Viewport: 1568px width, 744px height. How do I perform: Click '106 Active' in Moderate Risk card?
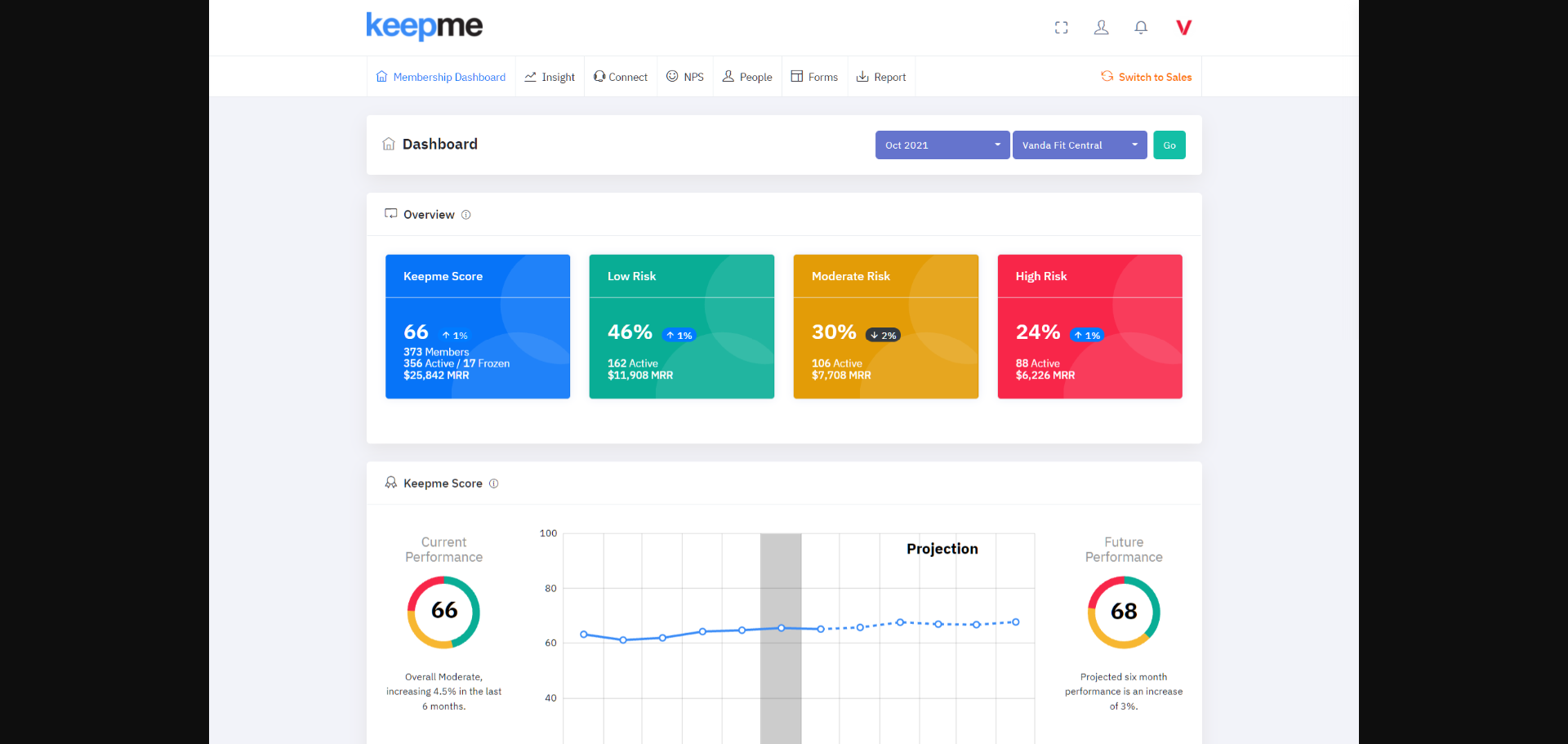[837, 363]
